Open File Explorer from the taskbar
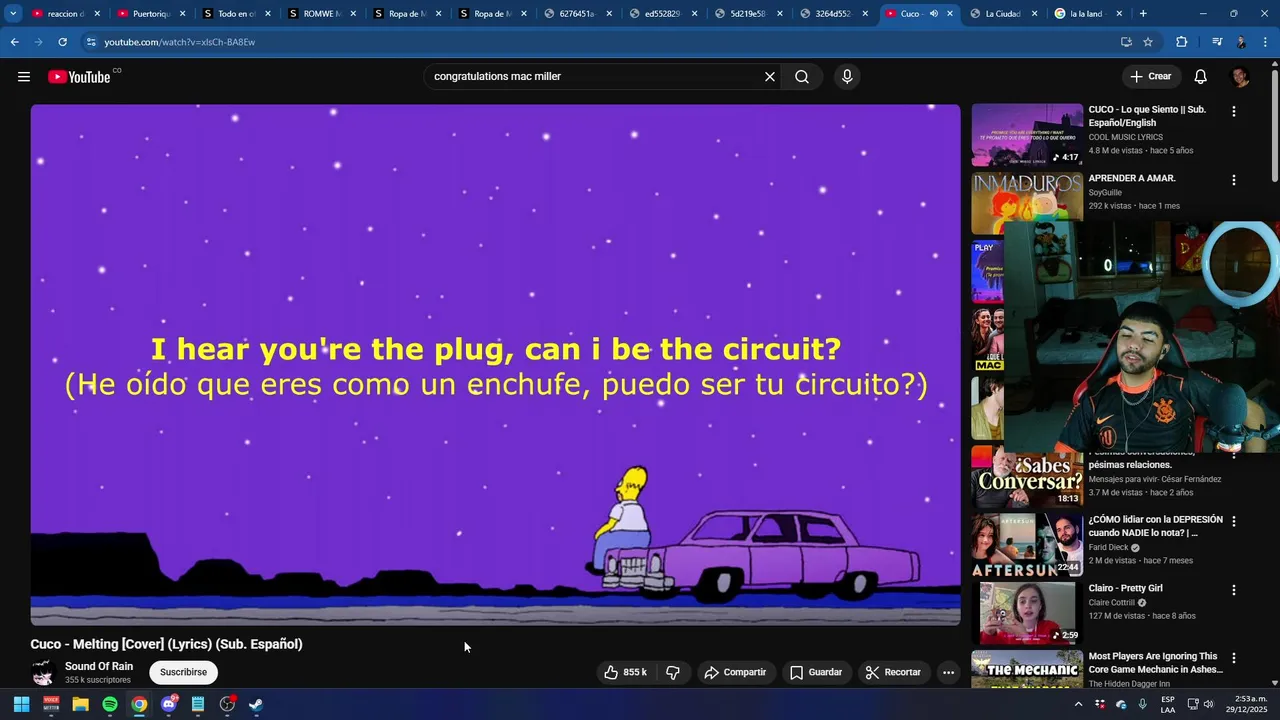This screenshot has width=1280, height=720. tap(81, 704)
